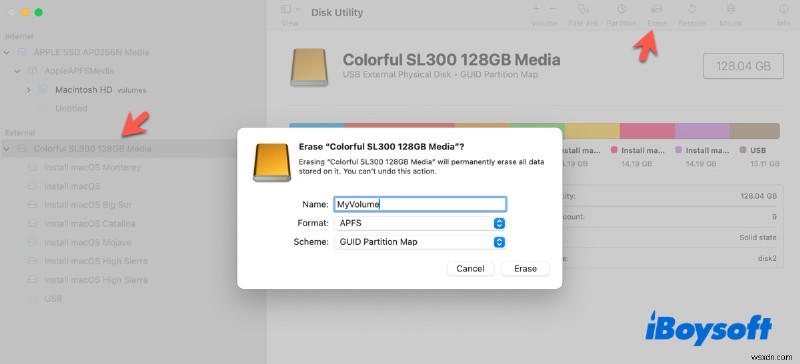
Task: Click the Internal section header in sidebar
Action: point(19,36)
